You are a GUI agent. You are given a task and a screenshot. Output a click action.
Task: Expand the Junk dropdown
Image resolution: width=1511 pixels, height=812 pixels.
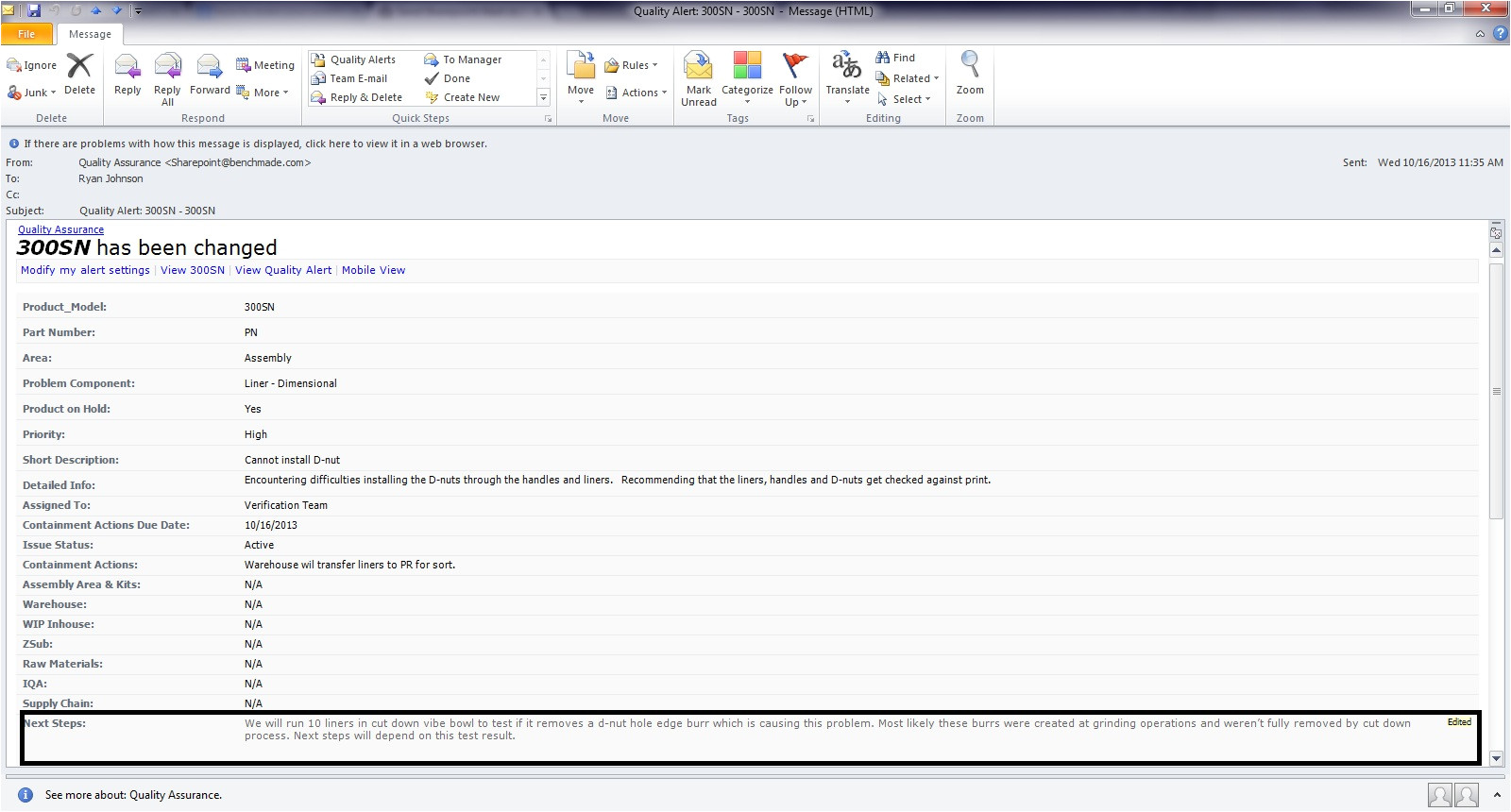[32, 93]
